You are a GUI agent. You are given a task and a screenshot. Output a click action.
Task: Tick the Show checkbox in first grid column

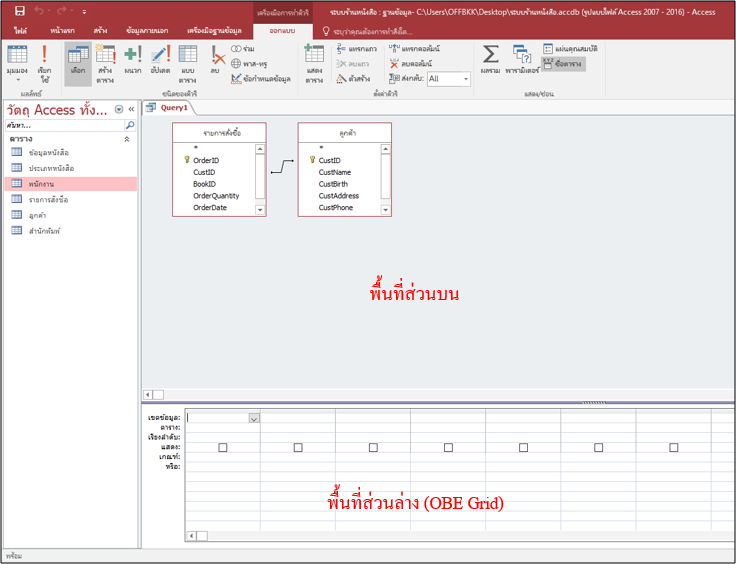coord(223,448)
